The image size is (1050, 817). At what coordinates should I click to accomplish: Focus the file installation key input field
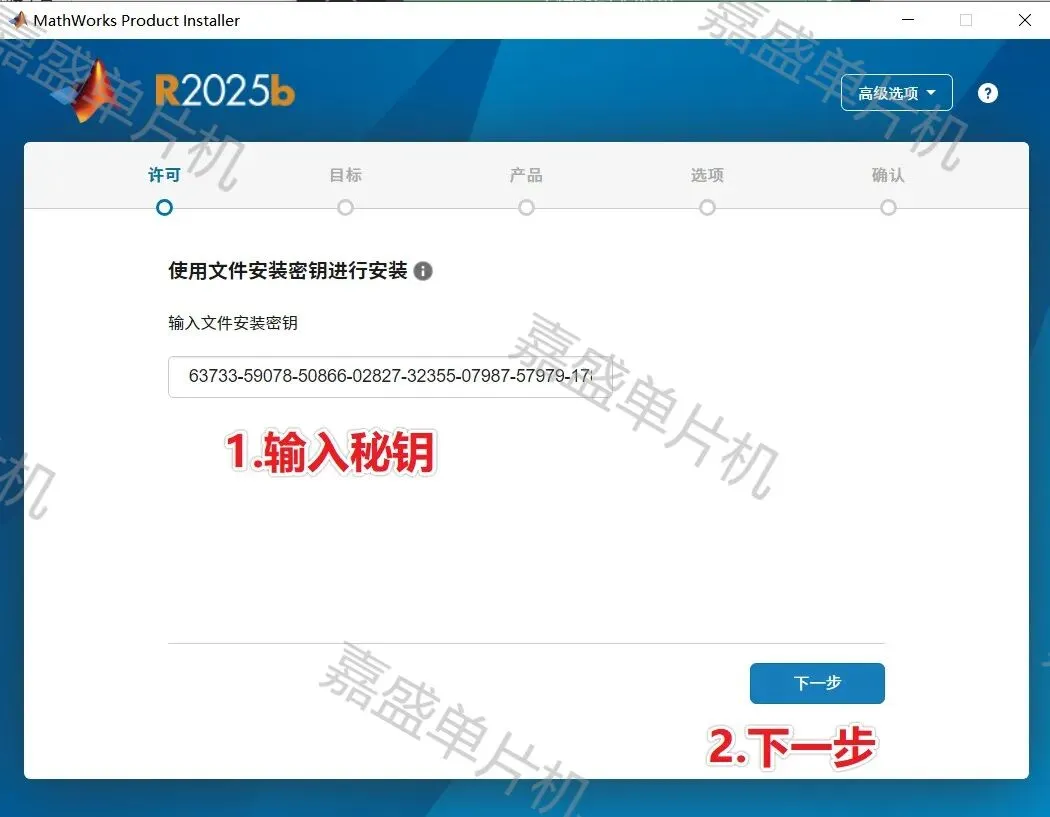click(x=390, y=376)
